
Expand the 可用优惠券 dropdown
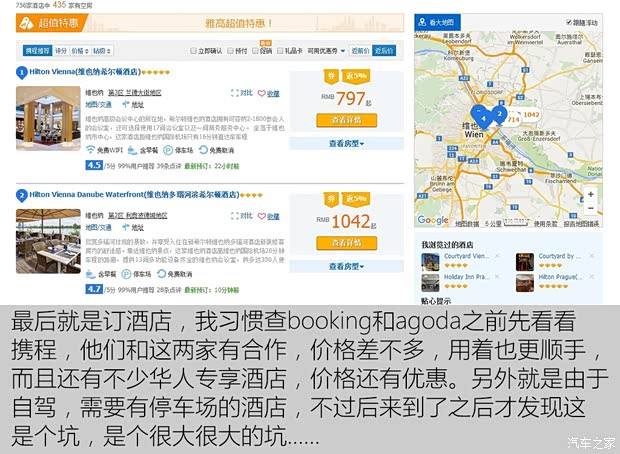tap(326, 51)
